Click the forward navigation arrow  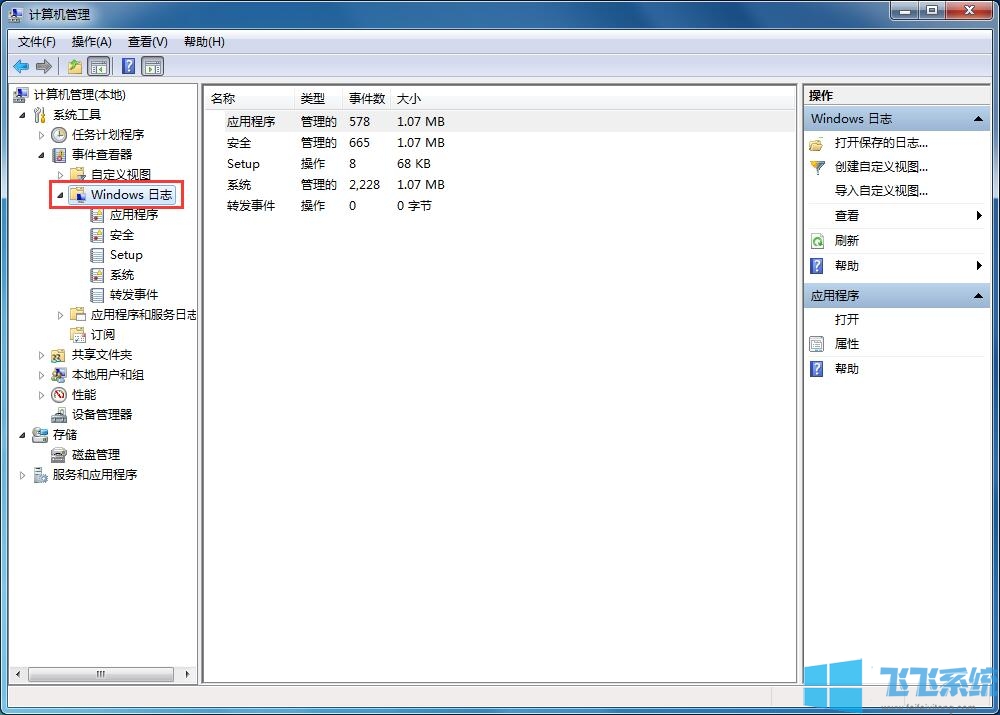click(44, 66)
